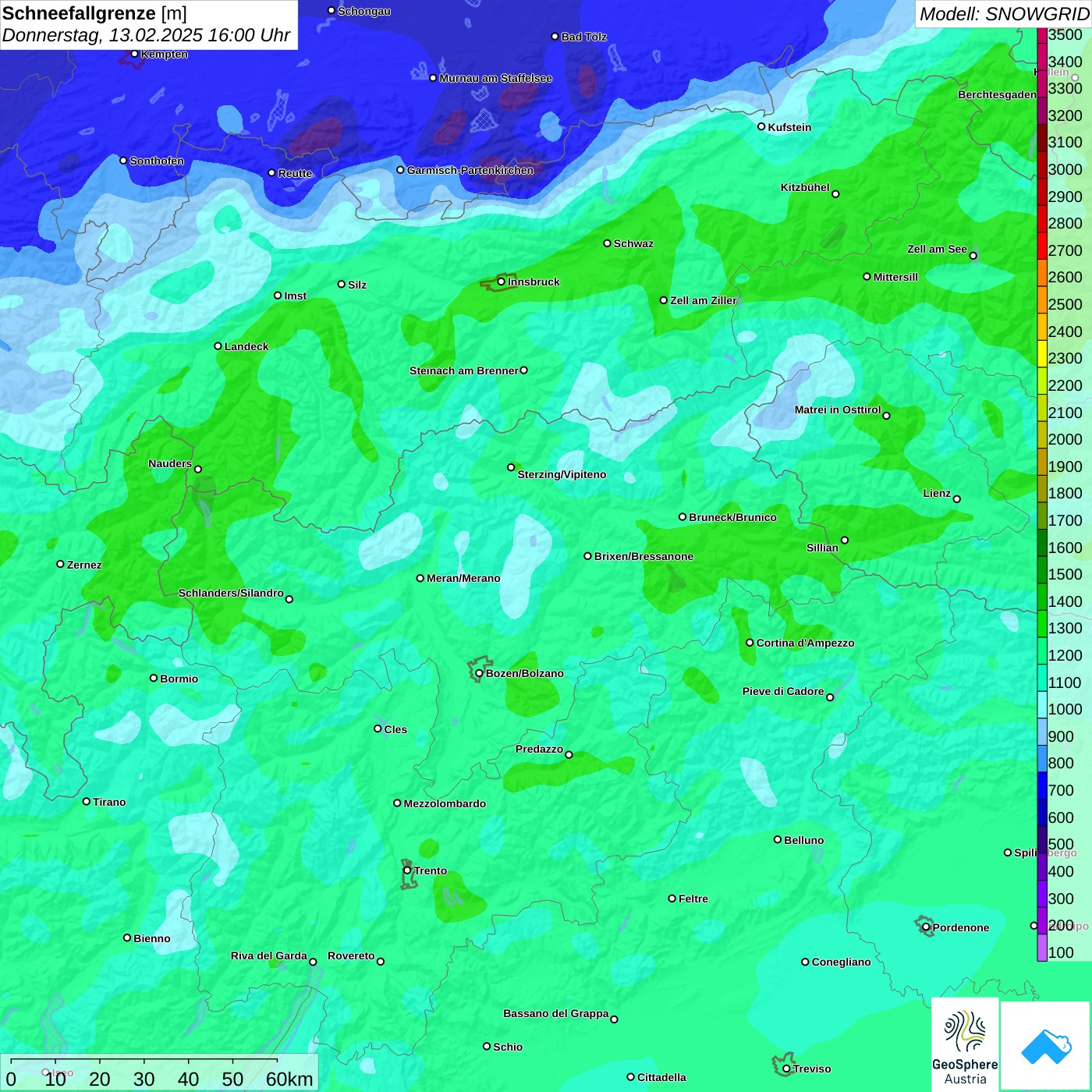This screenshot has width=1092, height=1092.
Task: Click the 'Cles' label
Action: point(395,729)
